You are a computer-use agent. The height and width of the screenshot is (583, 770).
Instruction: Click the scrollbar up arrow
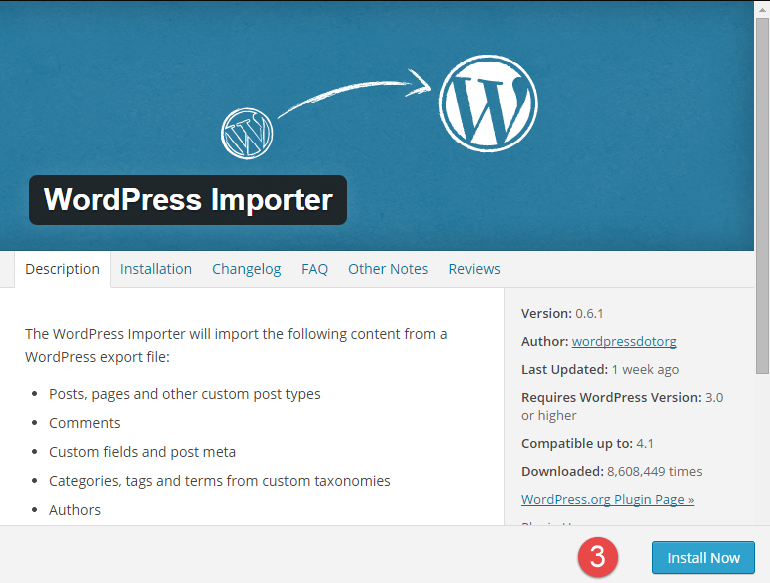point(762,9)
